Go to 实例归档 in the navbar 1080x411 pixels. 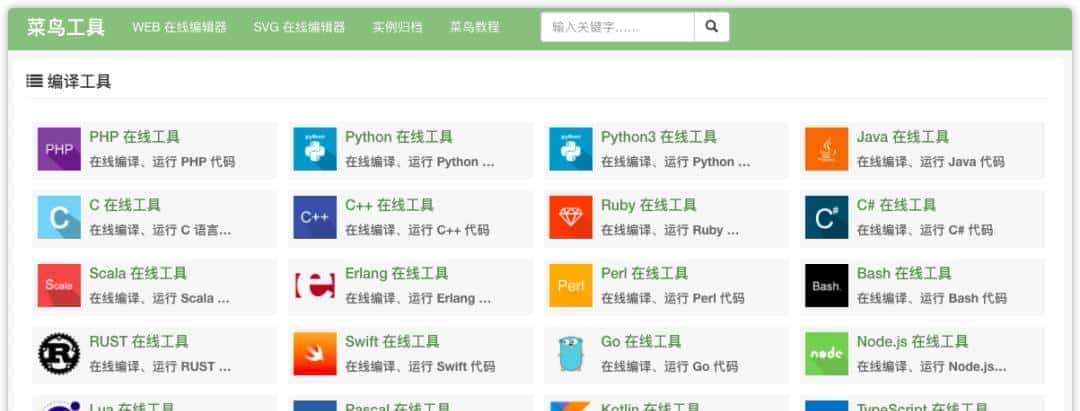[x=397, y=28]
